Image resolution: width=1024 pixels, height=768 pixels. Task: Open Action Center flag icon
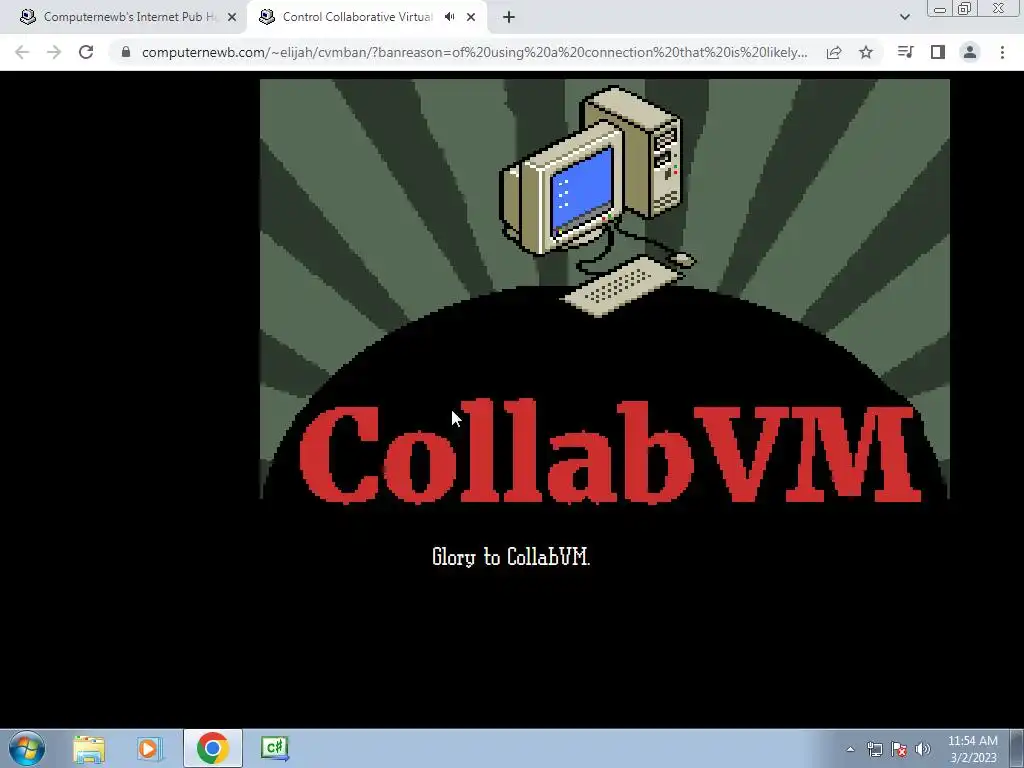point(899,750)
